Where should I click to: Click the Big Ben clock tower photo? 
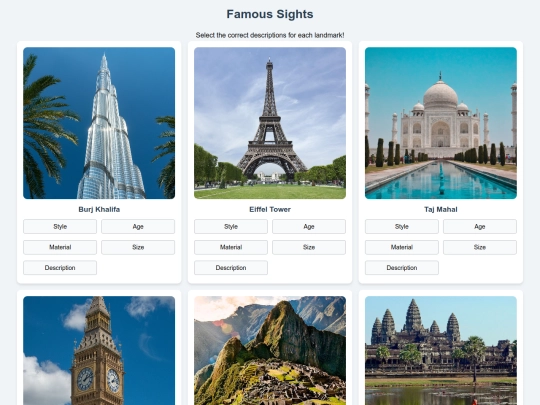click(x=99, y=351)
